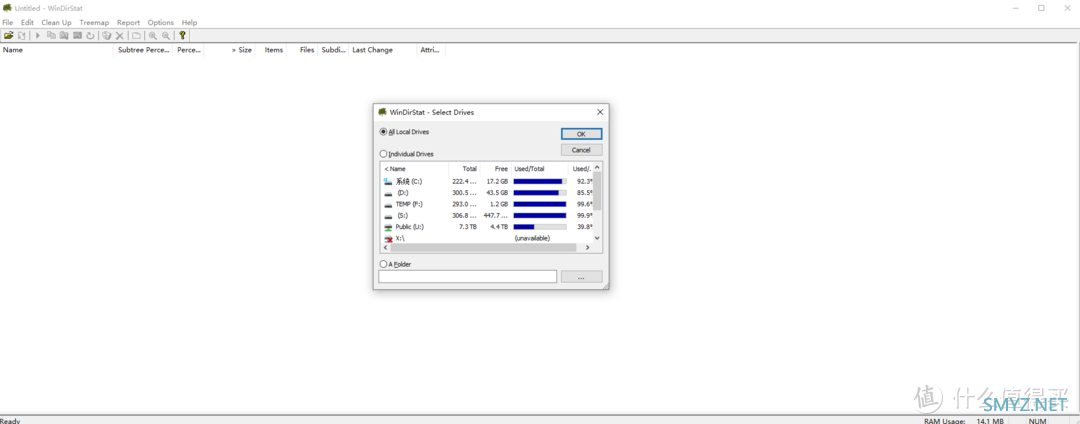The image size is (1080, 424).
Task: Open the Options menu
Action: click(160, 23)
